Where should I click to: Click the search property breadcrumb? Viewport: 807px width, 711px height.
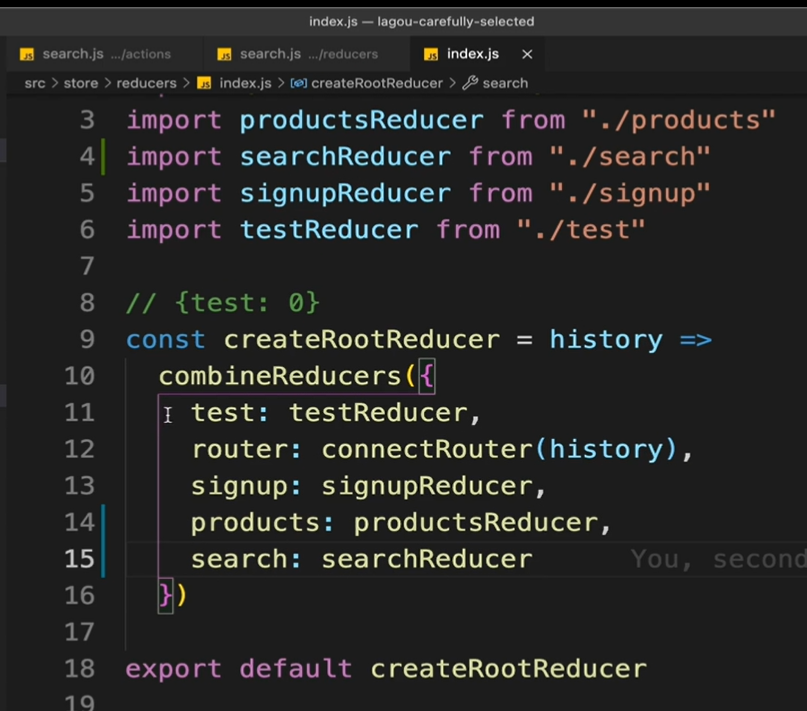pyautogui.click(x=505, y=83)
